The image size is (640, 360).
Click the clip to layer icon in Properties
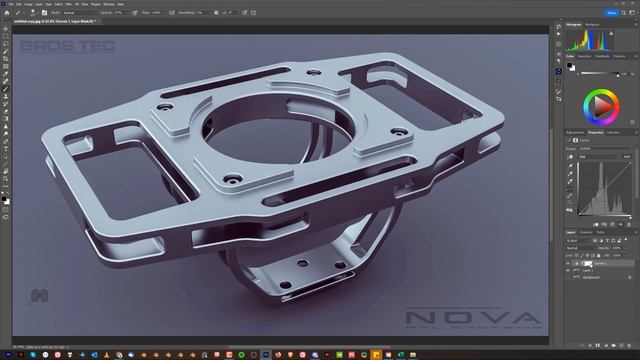(596, 224)
